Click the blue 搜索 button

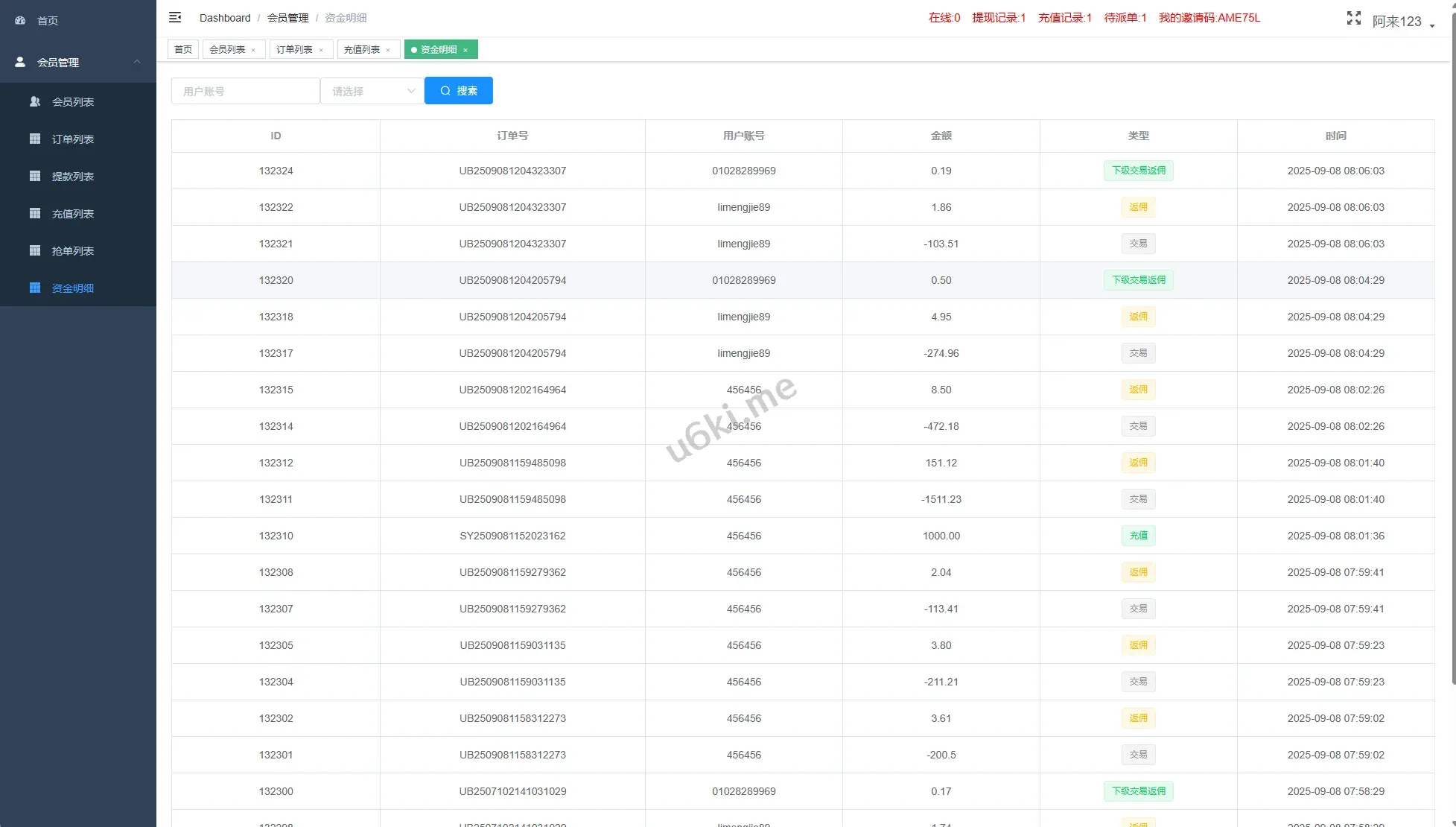point(458,91)
